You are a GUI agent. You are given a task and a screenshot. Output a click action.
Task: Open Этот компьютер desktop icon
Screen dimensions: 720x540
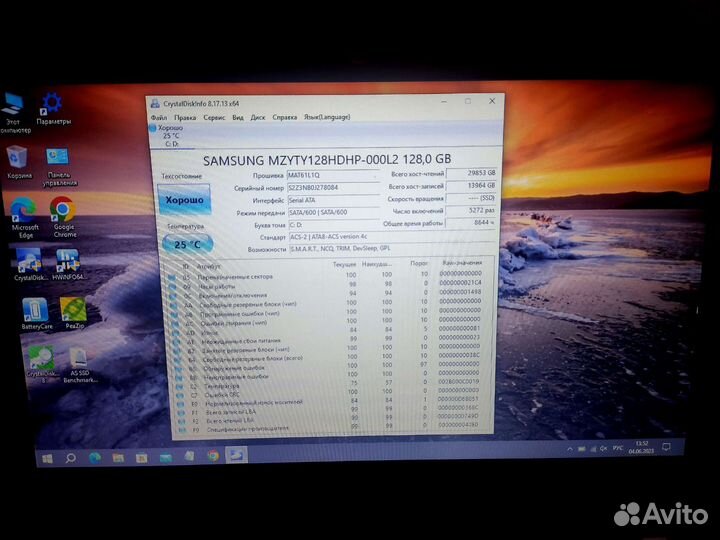[x=13, y=112]
